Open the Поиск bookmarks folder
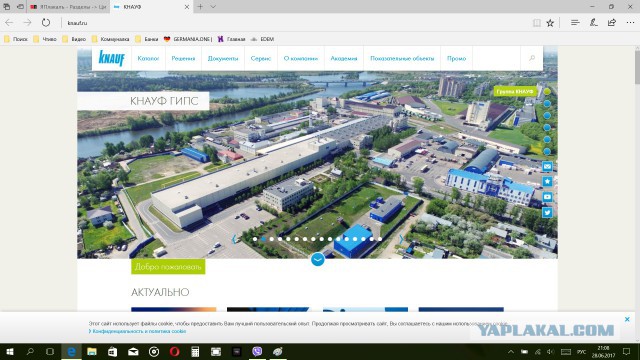The width and height of the screenshot is (640, 360). [x=16, y=39]
